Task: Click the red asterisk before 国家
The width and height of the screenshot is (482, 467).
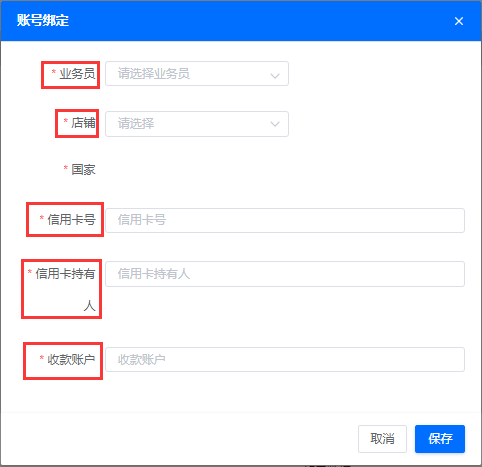Action: [66, 168]
